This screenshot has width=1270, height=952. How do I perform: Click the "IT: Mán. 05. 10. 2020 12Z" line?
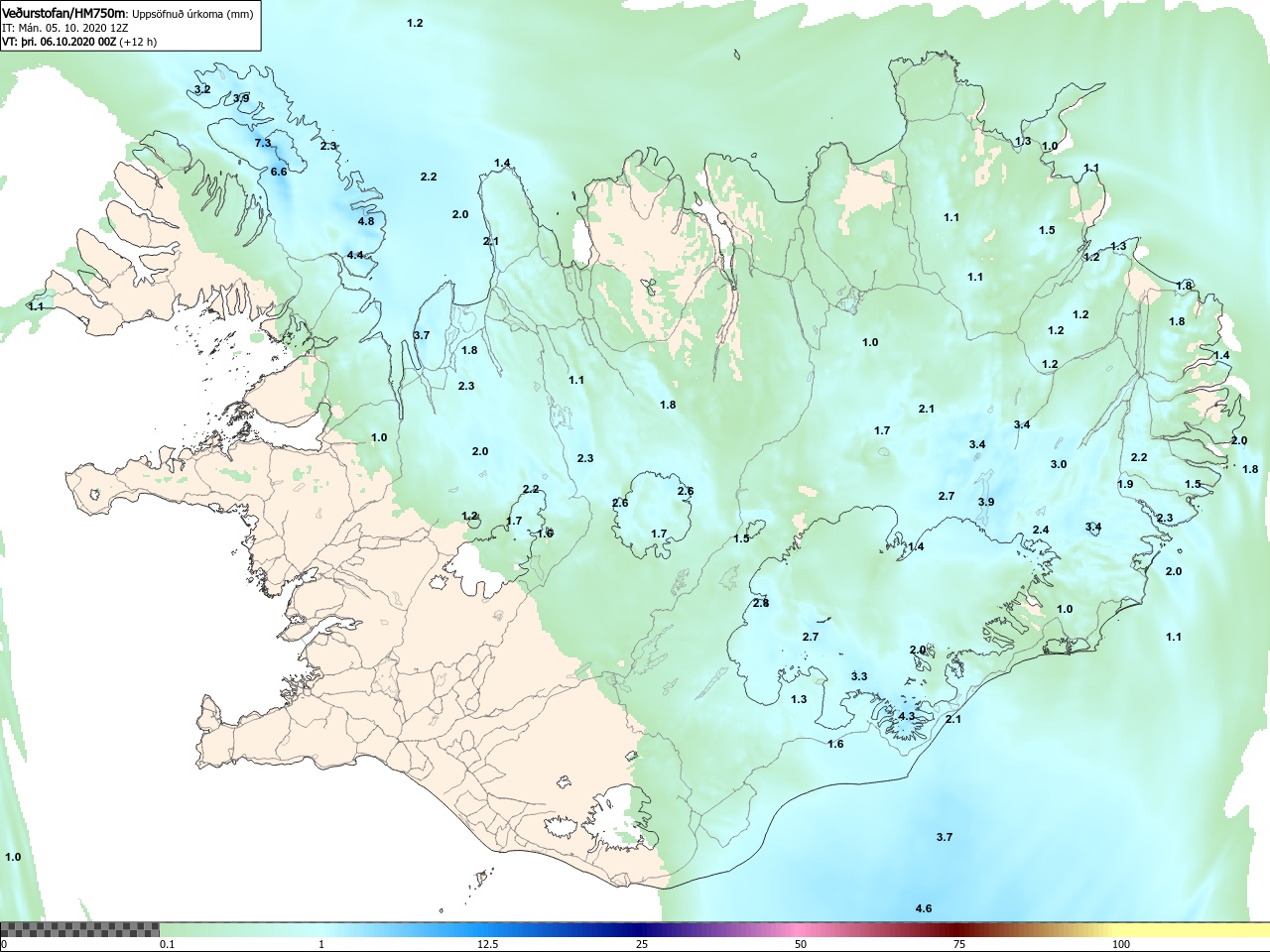[x=64, y=28]
